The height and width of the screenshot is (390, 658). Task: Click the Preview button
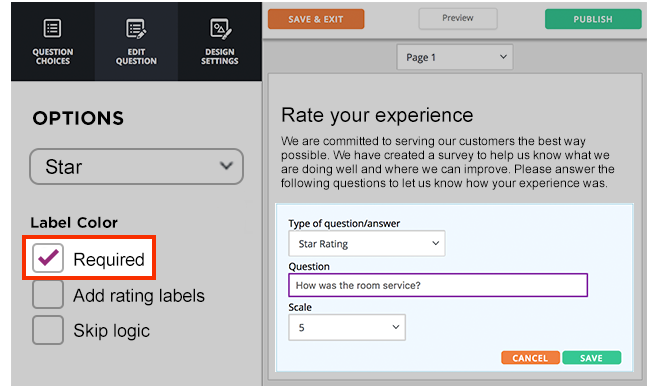click(458, 18)
